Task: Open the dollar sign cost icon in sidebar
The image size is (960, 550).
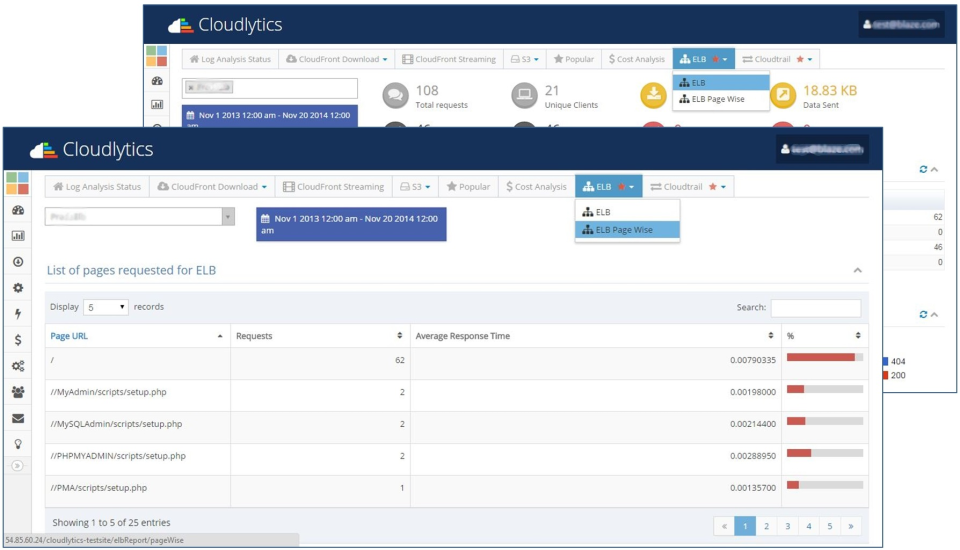Action: pos(18,340)
